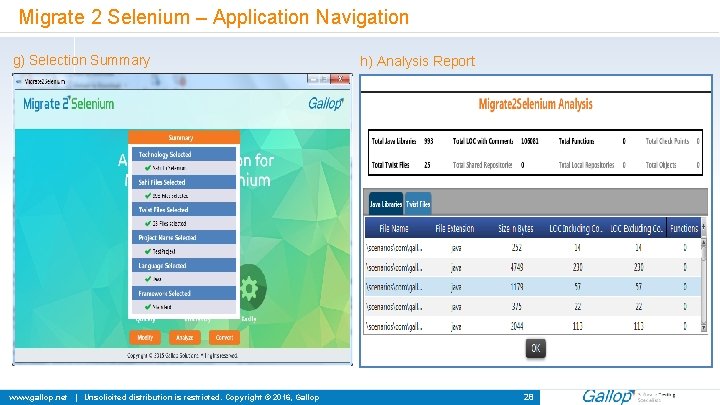Click the green gear icon behind the Summary panel

(x=251, y=288)
